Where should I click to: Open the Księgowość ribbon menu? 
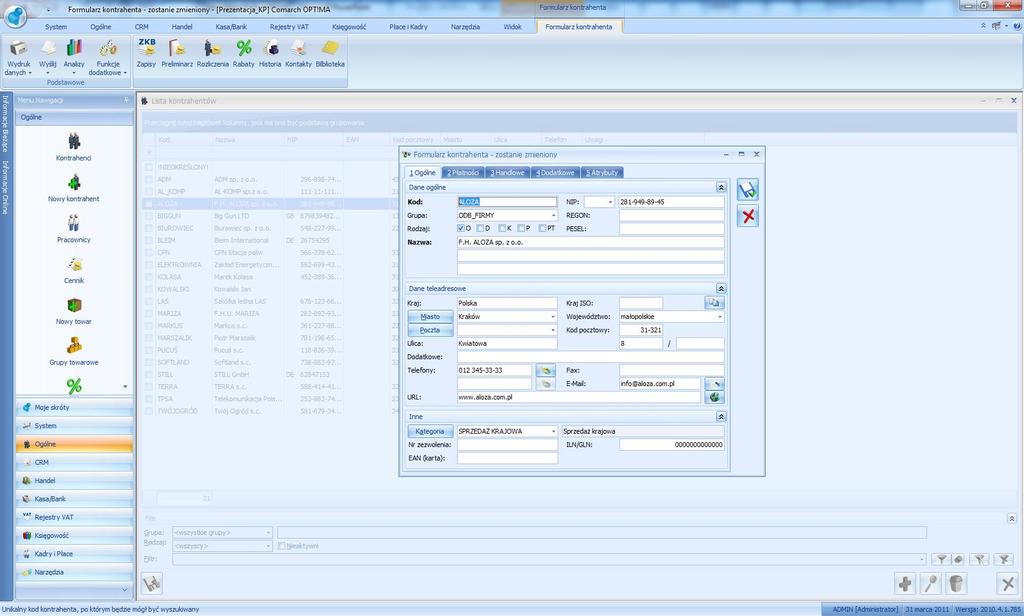[x=349, y=27]
